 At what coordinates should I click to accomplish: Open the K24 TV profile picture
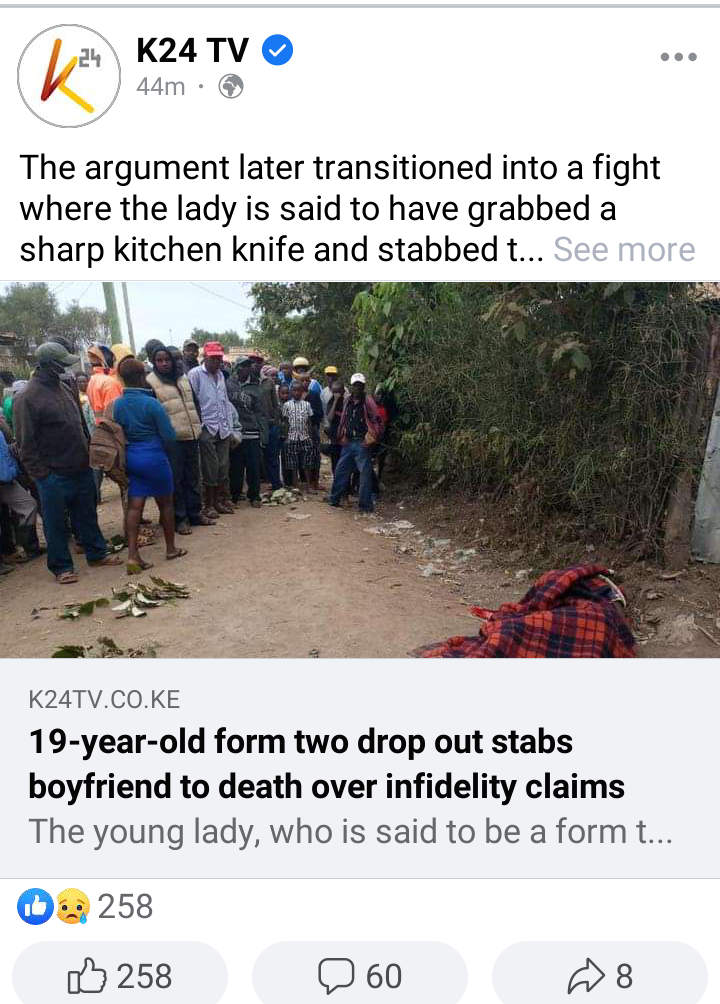[x=69, y=76]
